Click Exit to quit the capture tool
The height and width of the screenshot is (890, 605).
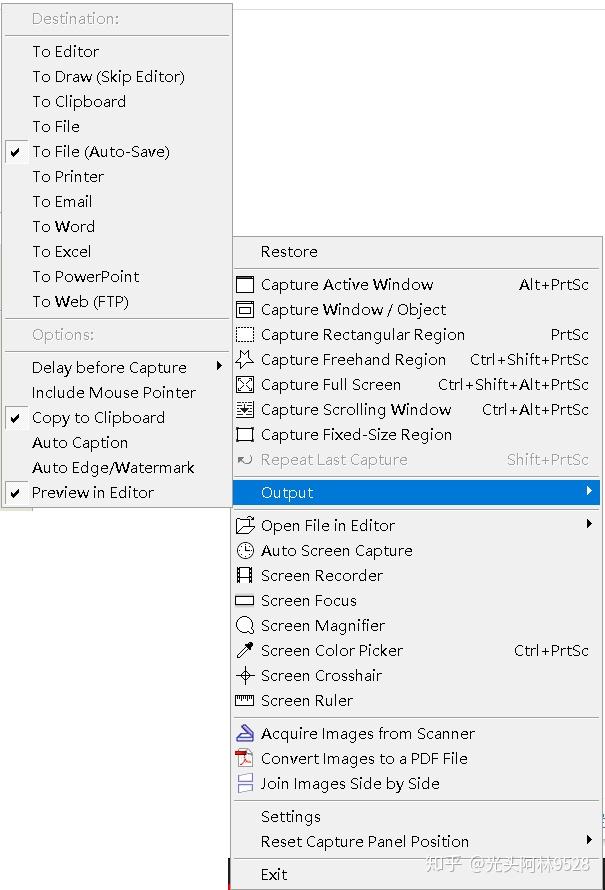point(274,874)
